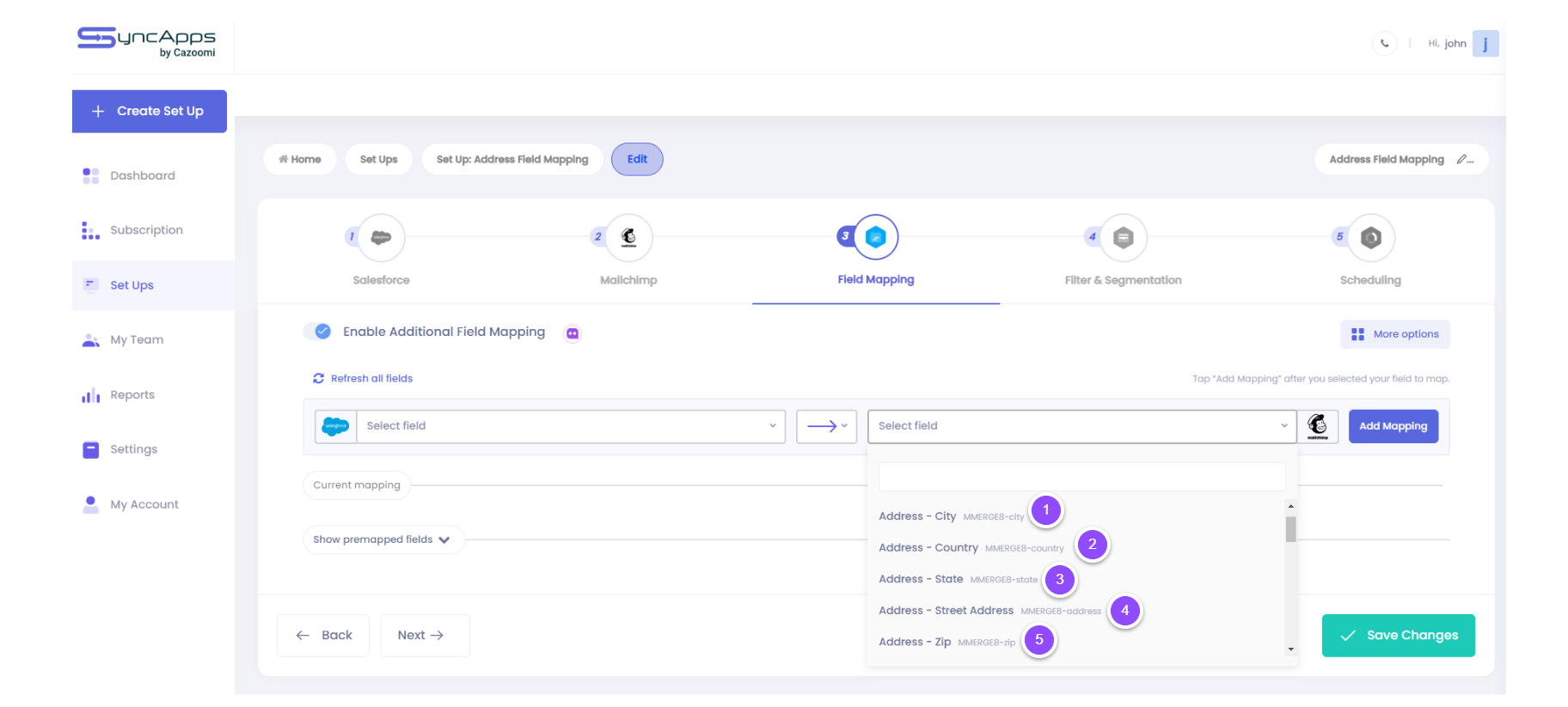The image size is (1568, 707).
Task: Select the Scheduling step 5 icon
Action: tap(1371, 237)
